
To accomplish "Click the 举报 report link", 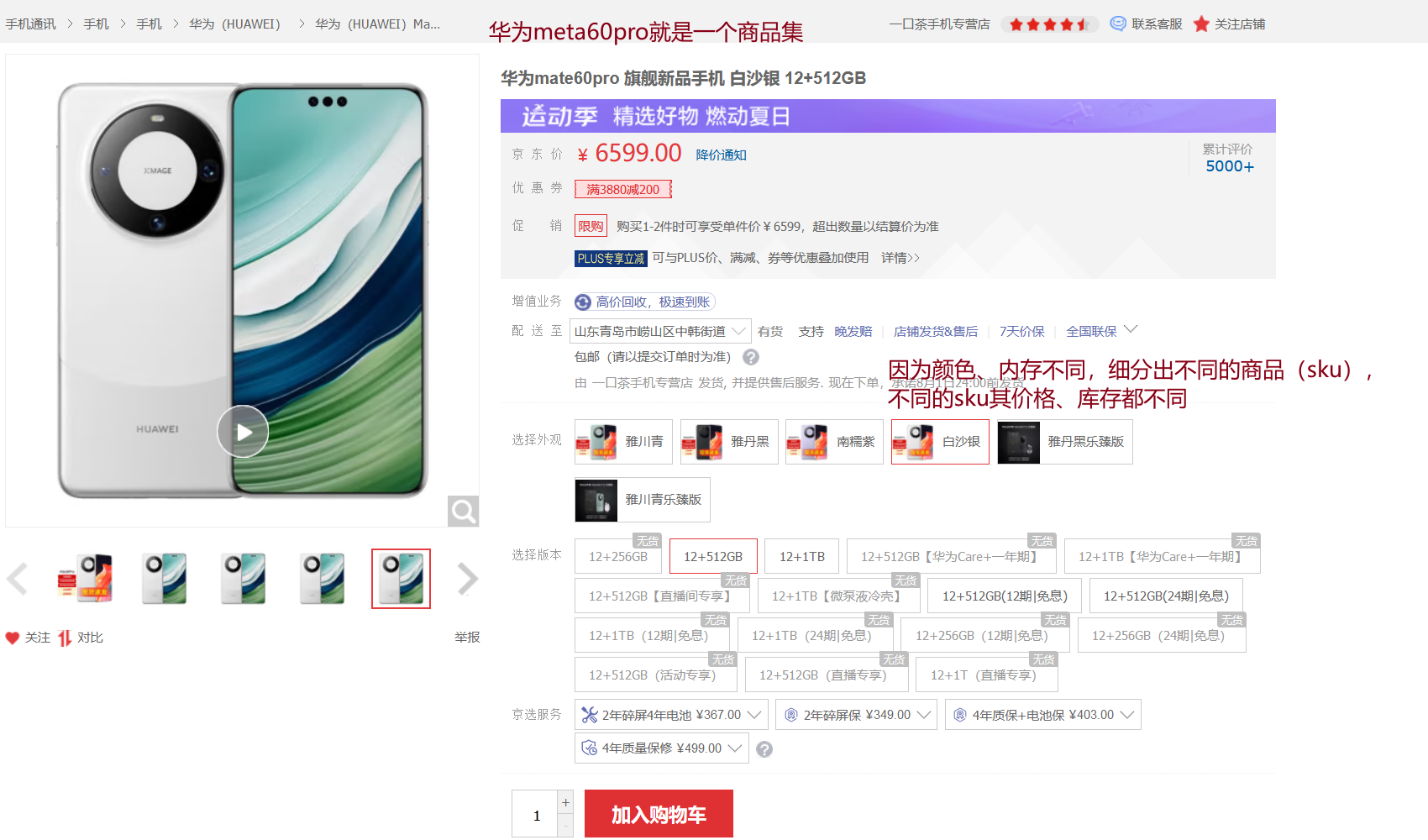I will pos(467,638).
